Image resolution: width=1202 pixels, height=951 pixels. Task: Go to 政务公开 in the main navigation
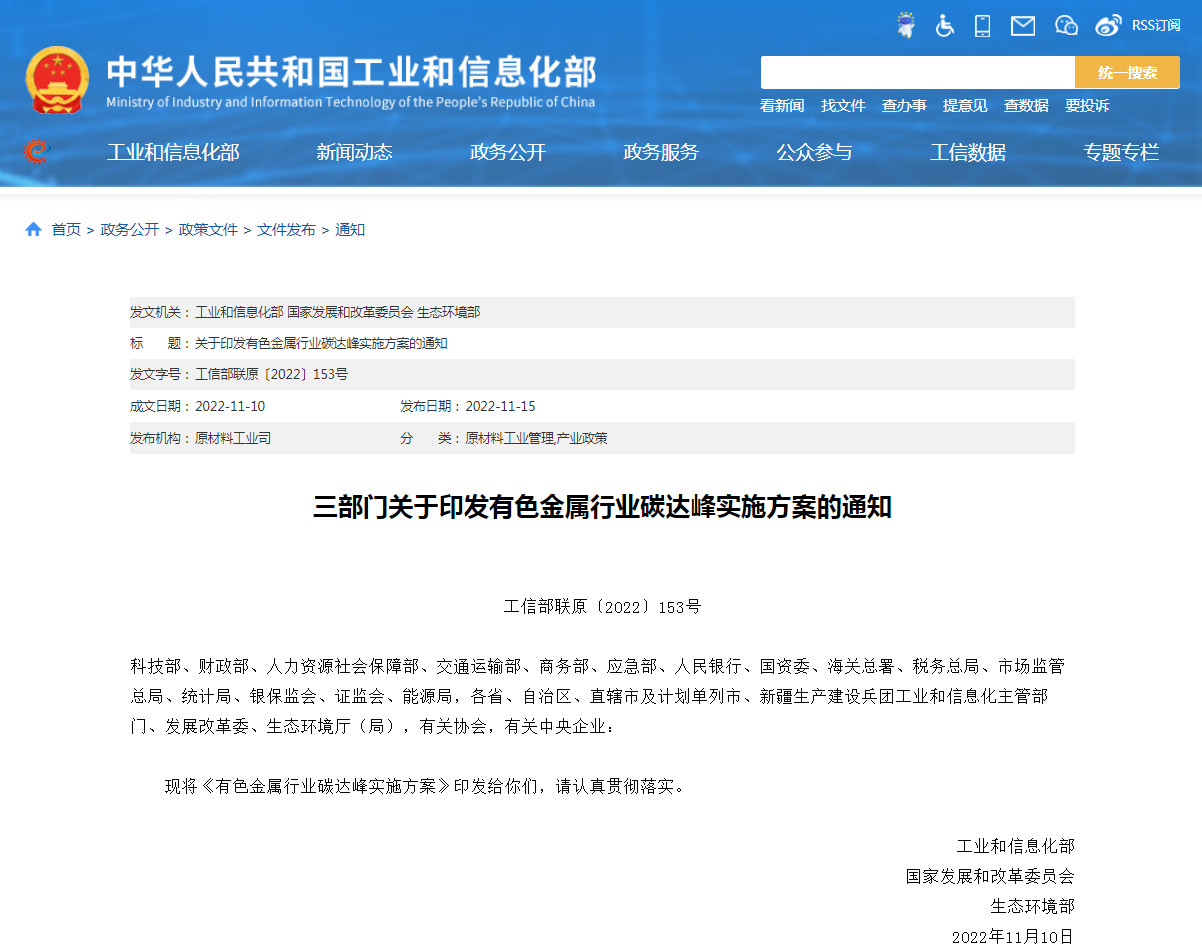pos(508,152)
